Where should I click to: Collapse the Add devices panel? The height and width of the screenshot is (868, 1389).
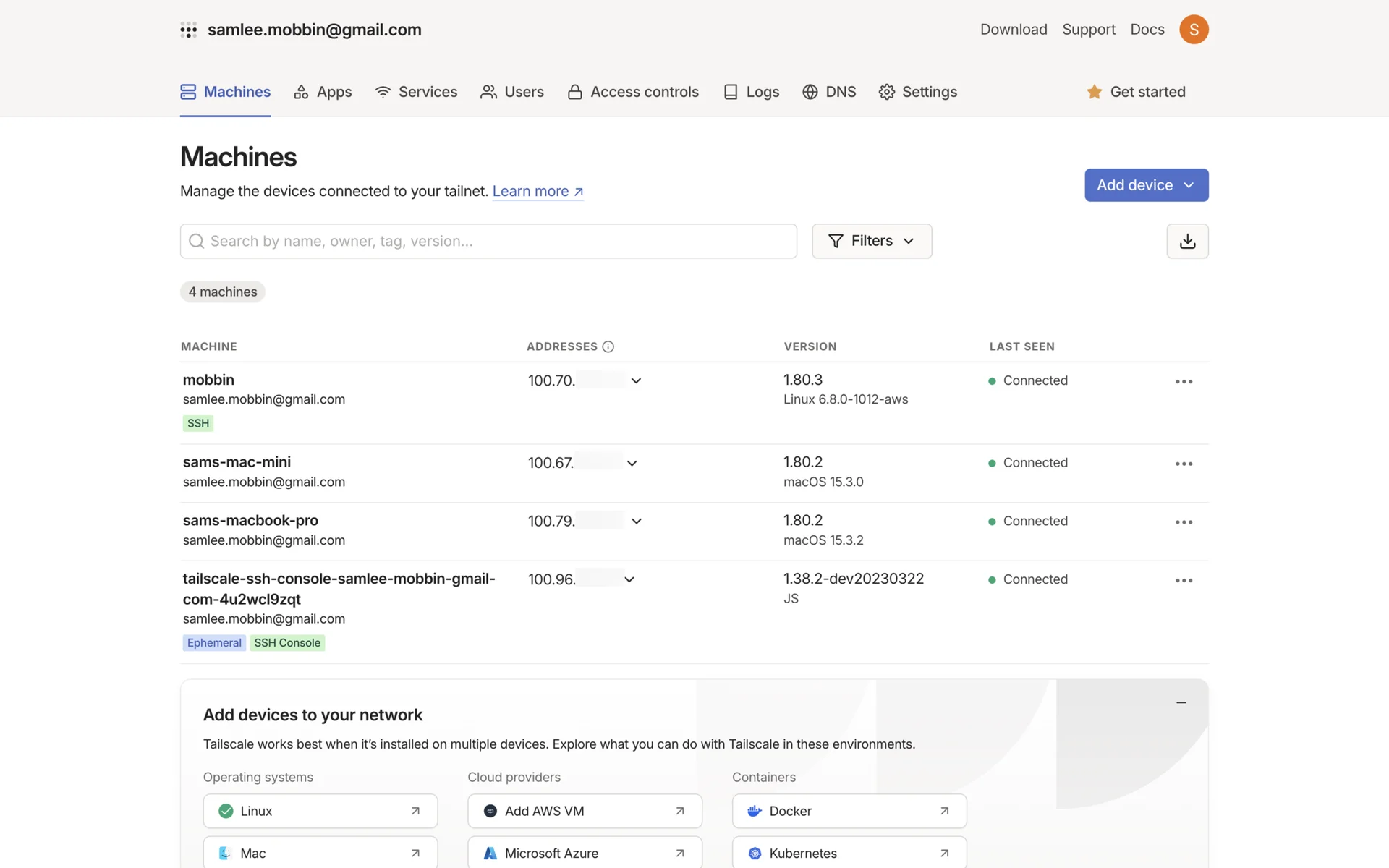(1181, 702)
